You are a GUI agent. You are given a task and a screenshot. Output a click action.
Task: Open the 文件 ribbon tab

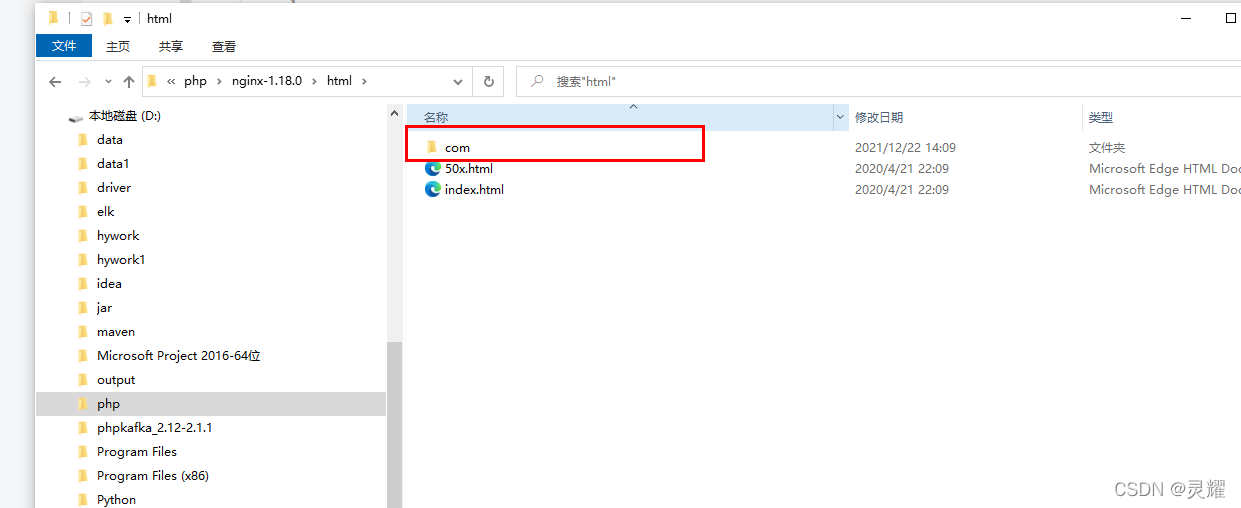[64, 46]
